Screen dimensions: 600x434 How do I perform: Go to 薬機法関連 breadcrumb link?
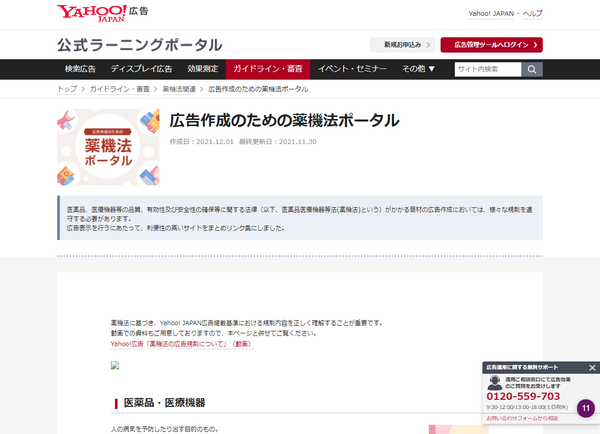click(x=179, y=89)
